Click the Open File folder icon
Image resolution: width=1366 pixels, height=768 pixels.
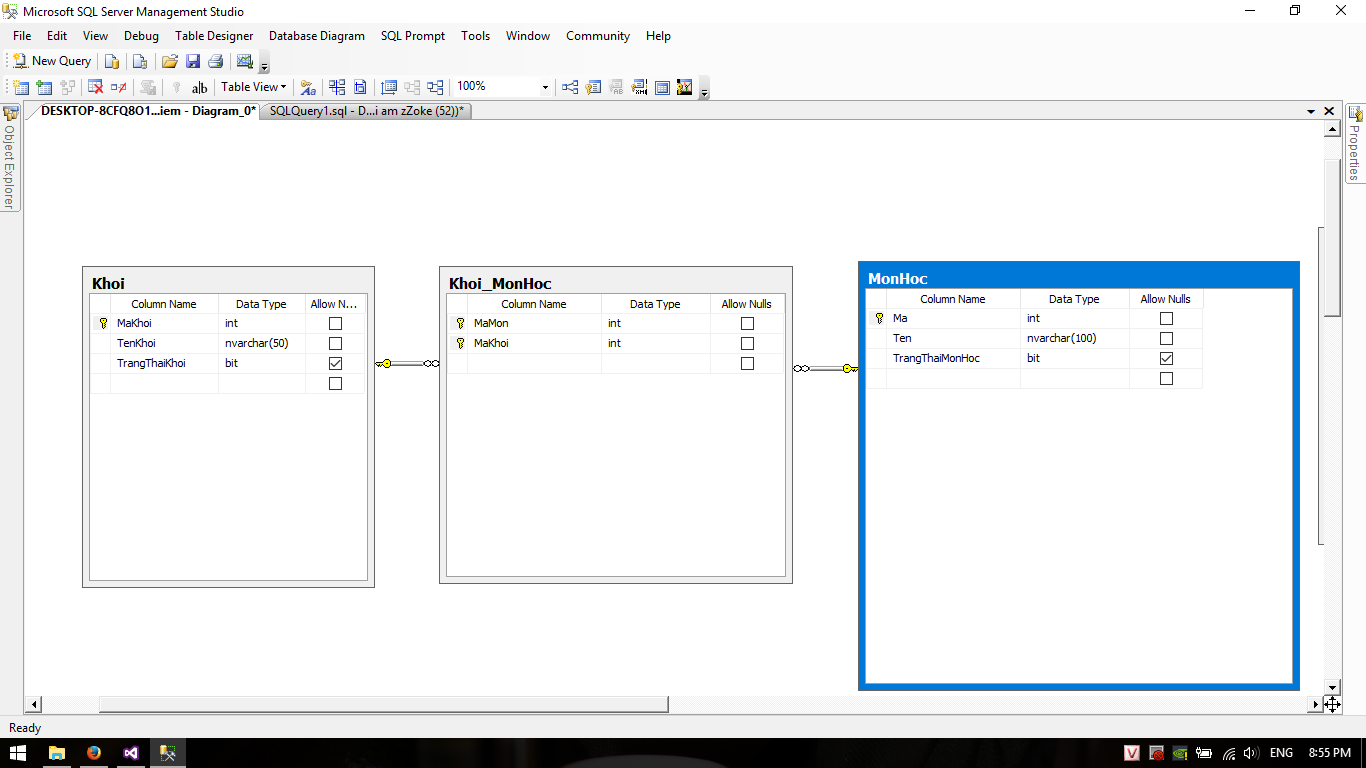pos(169,61)
